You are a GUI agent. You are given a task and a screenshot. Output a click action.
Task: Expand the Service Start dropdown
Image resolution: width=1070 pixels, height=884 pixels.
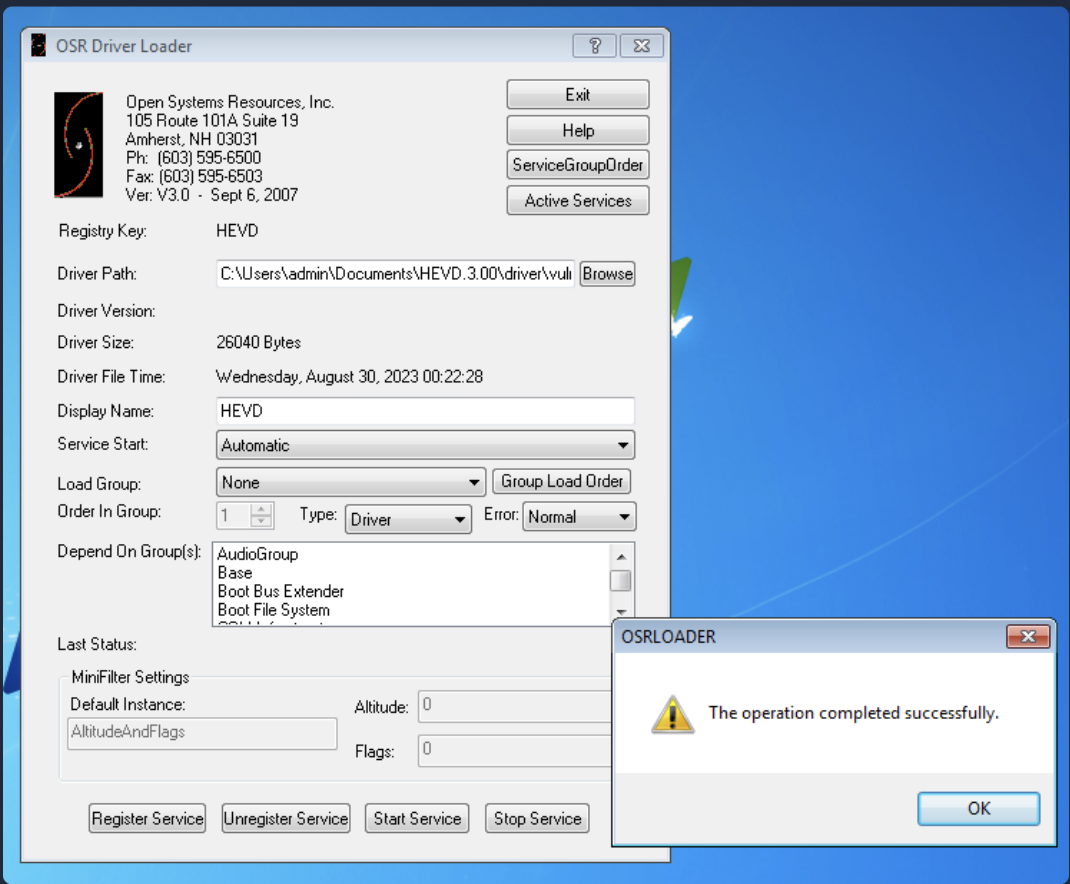[622, 445]
